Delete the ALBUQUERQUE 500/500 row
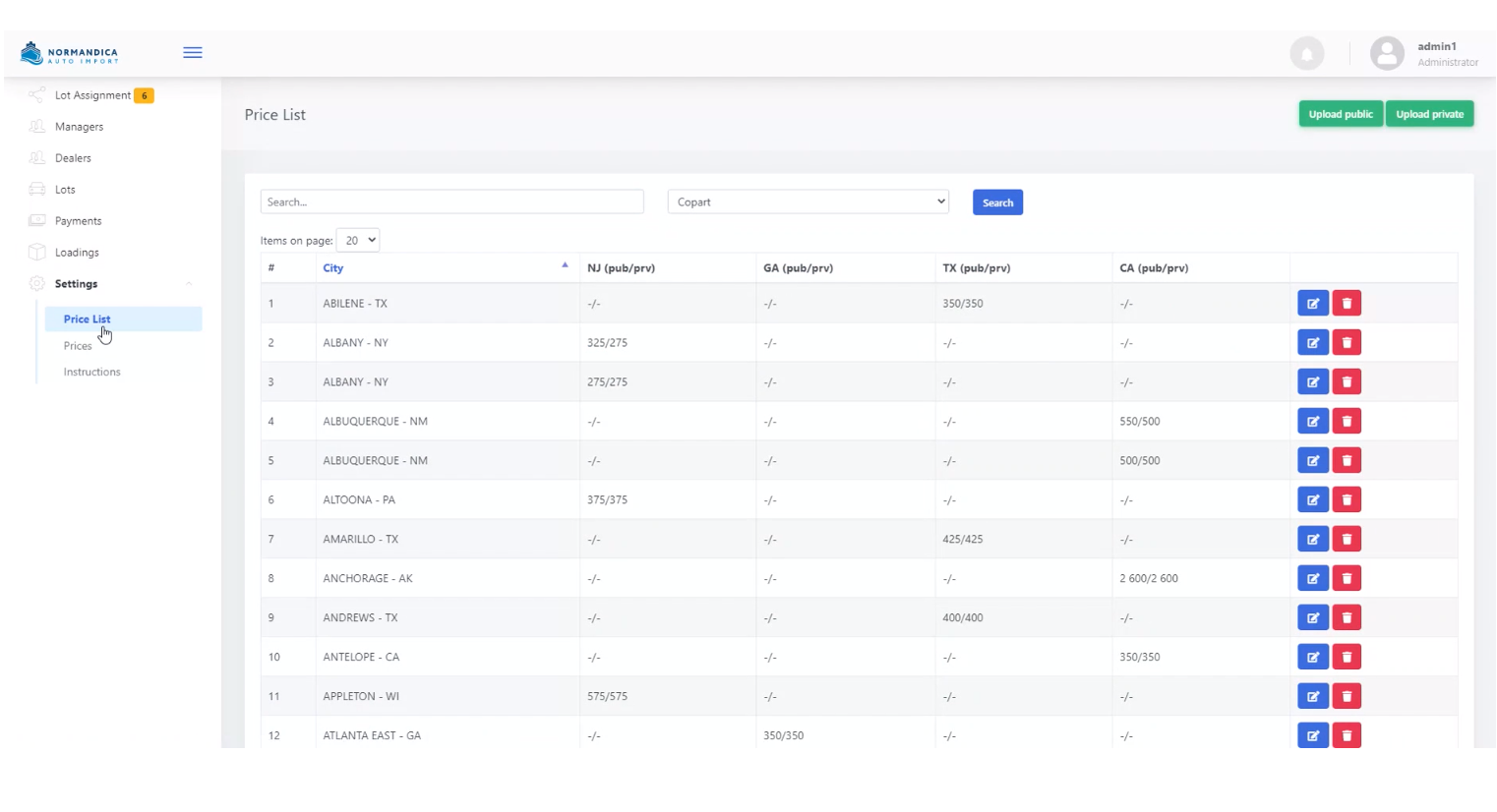Viewport: 1497px width, 812px height. [x=1347, y=461]
